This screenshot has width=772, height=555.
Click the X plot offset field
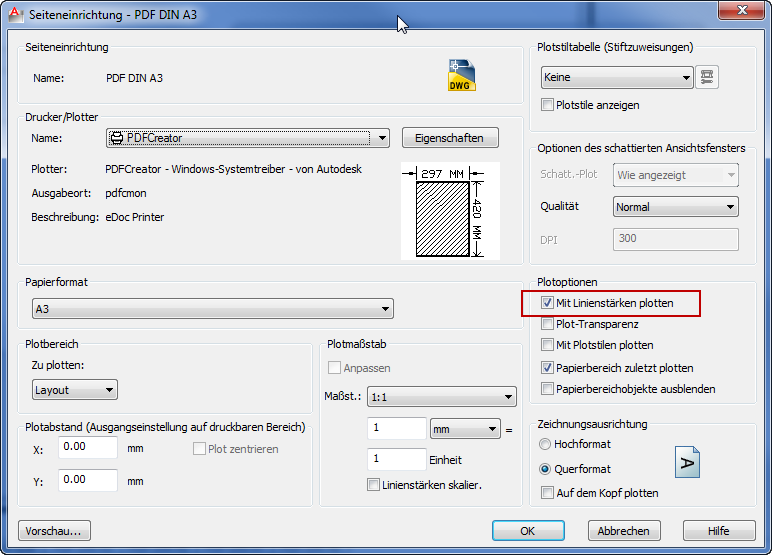point(88,447)
